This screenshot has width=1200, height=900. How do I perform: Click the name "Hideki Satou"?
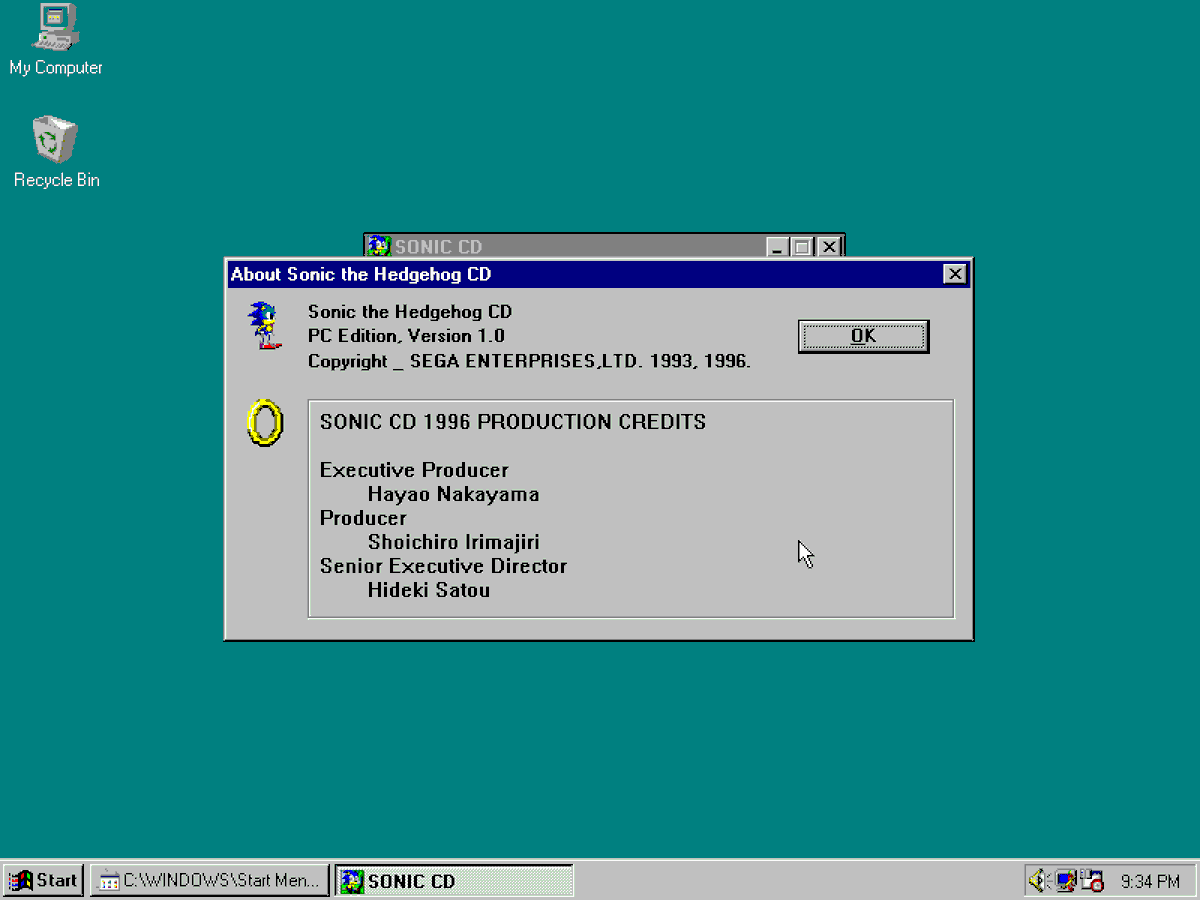(429, 590)
